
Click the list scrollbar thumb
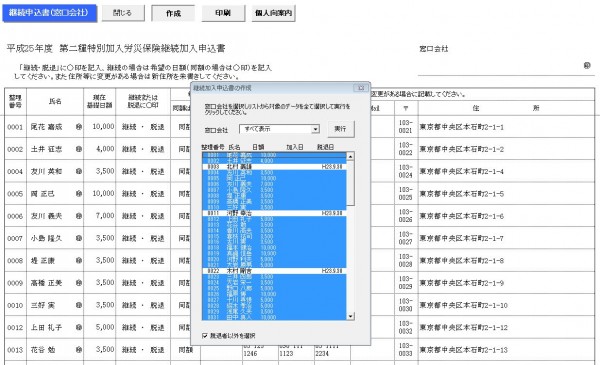(x=350, y=182)
